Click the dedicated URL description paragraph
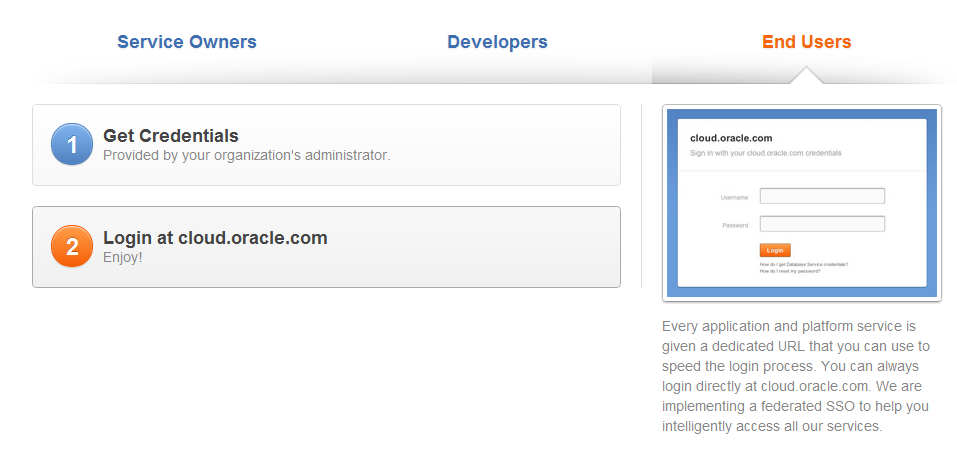 click(797, 376)
